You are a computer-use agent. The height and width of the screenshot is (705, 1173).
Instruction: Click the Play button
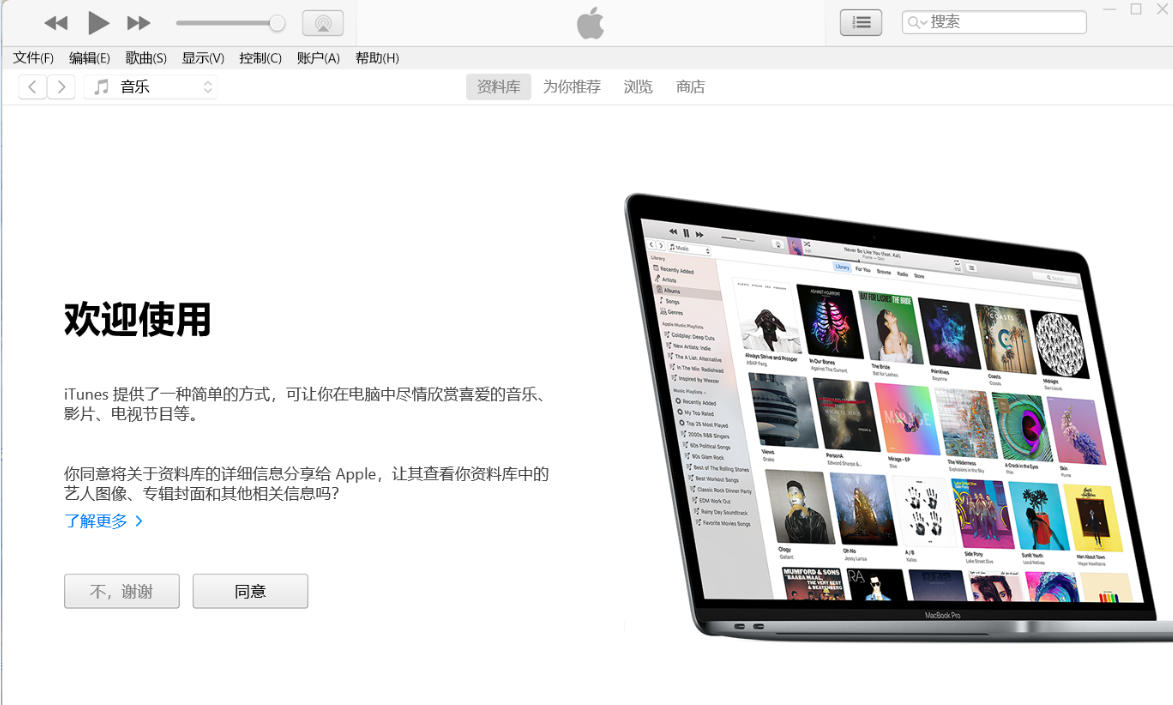tap(97, 22)
